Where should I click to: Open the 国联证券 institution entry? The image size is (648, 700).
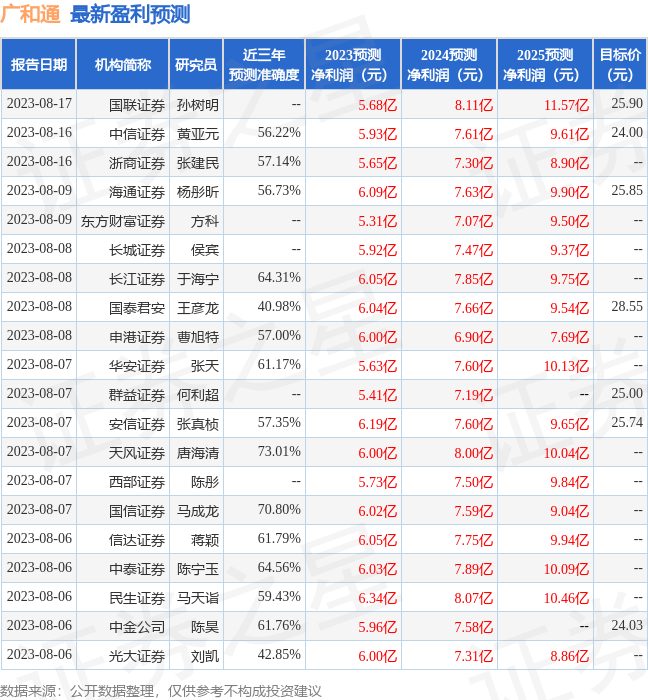(137, 104)
